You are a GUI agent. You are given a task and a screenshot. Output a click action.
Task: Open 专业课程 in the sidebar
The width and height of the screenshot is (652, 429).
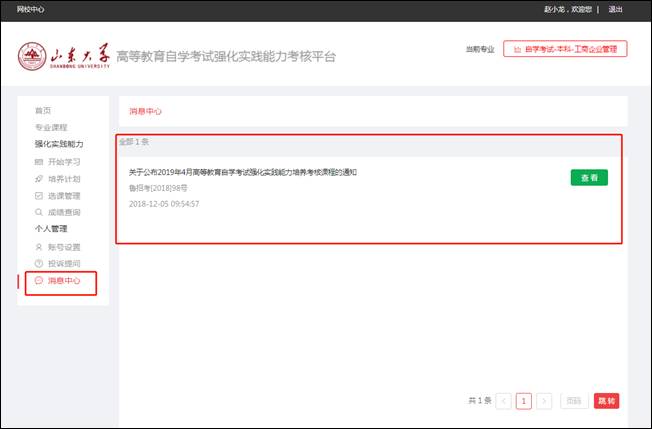[51, 127]
